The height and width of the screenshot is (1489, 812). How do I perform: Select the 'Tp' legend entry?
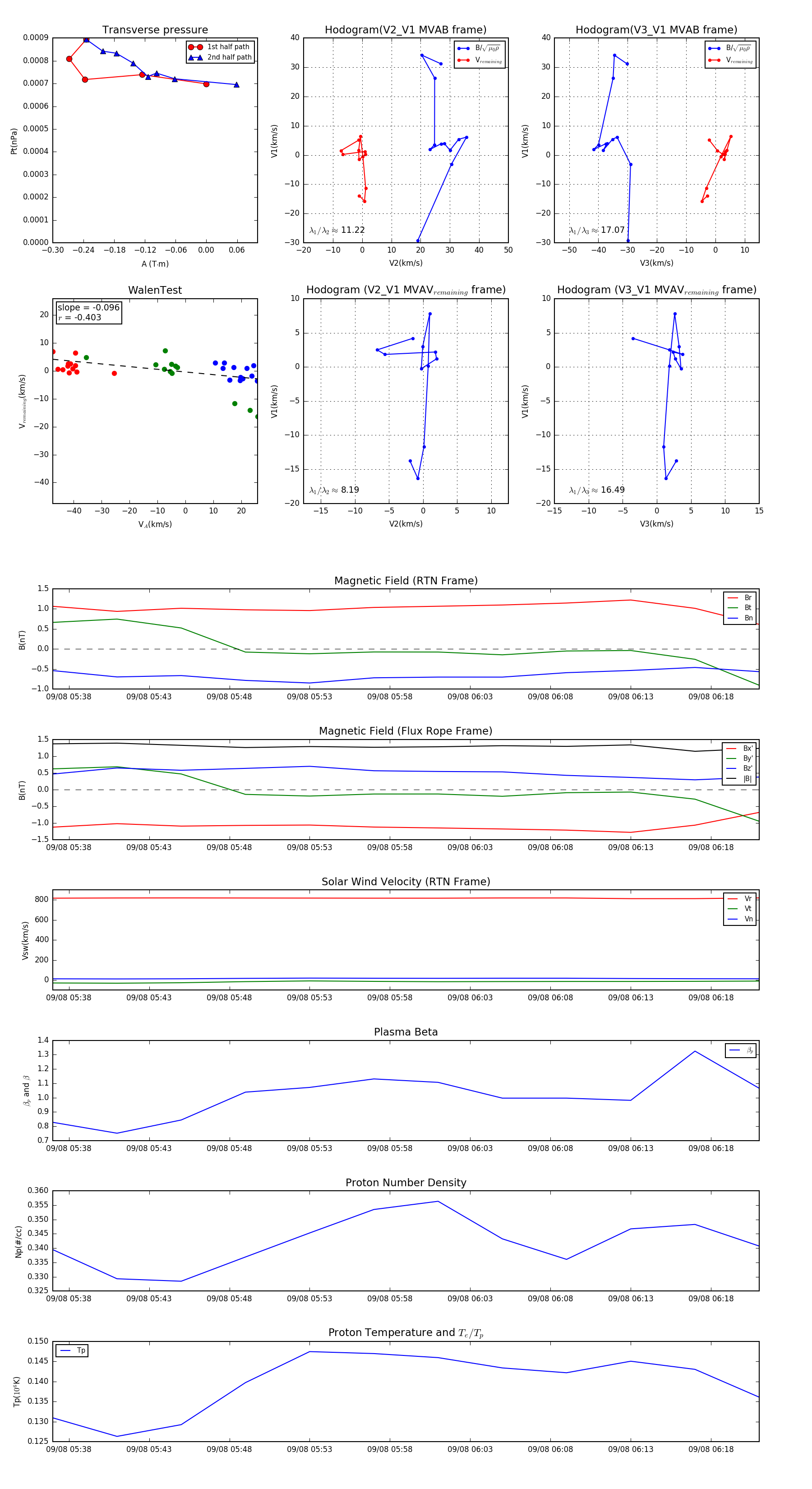pyautogui.click(x=72, y=1350)
